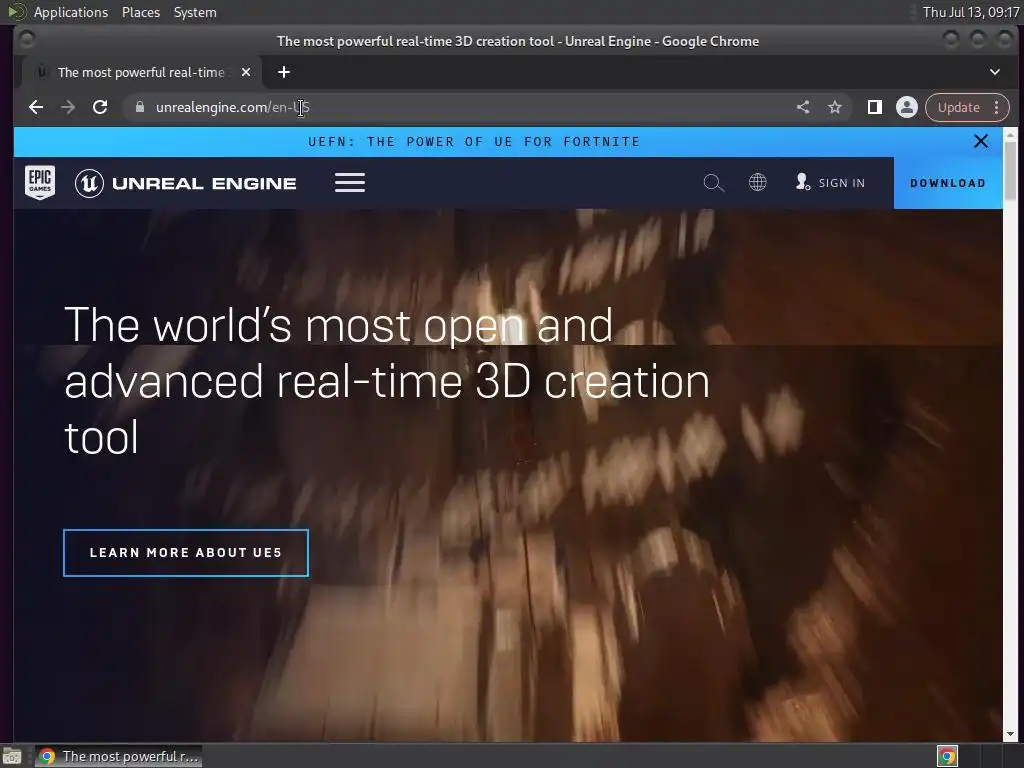Click the clock showing Thu Jul 13
Image resolution: width=1024 pixels, height=768 pixels.
971,12
